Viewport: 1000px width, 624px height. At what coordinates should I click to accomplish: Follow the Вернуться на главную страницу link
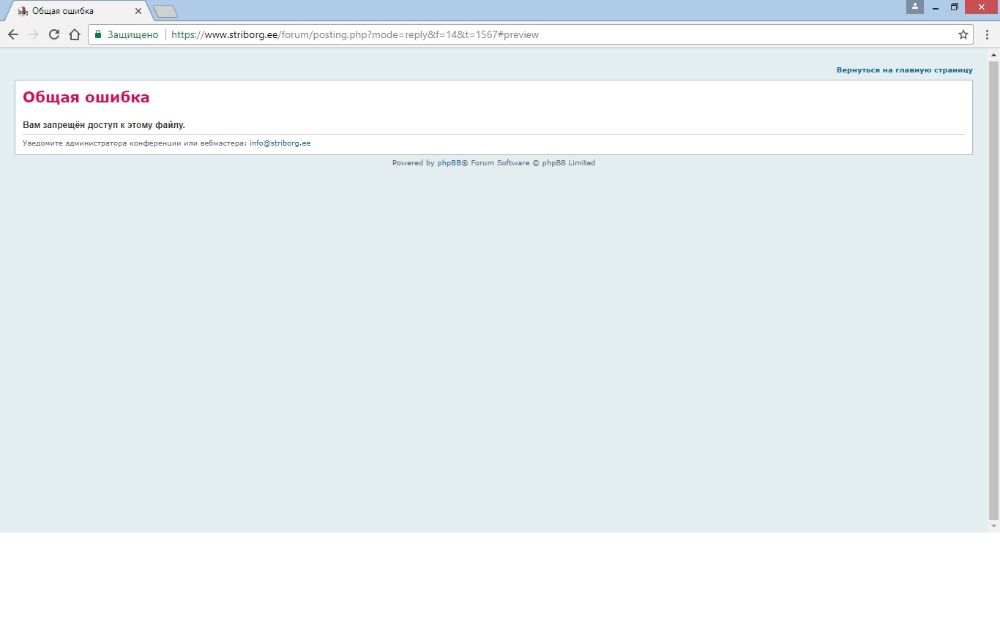click(x=904, y=70)
